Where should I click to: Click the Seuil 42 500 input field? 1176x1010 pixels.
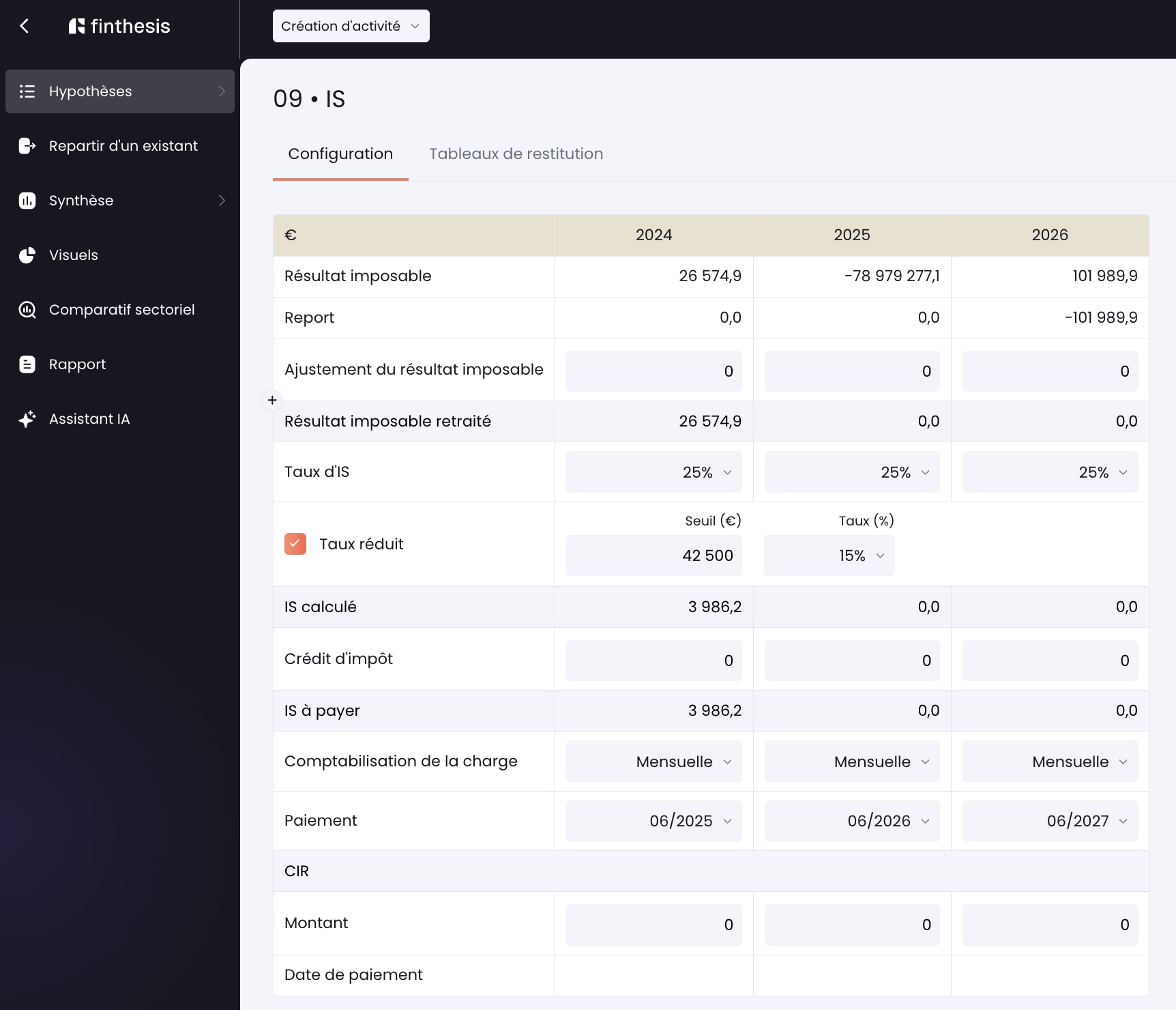654,555
